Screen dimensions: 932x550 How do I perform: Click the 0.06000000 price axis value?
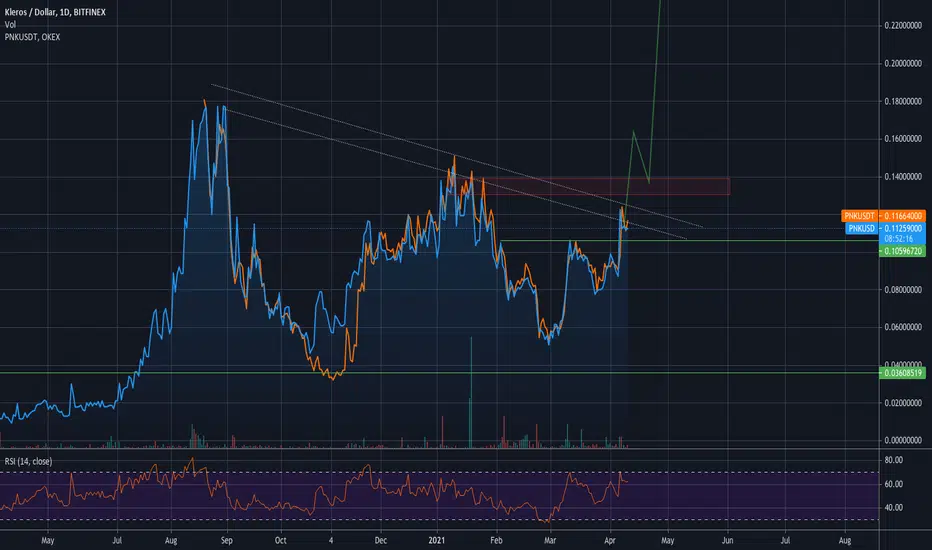pos(903,327)
